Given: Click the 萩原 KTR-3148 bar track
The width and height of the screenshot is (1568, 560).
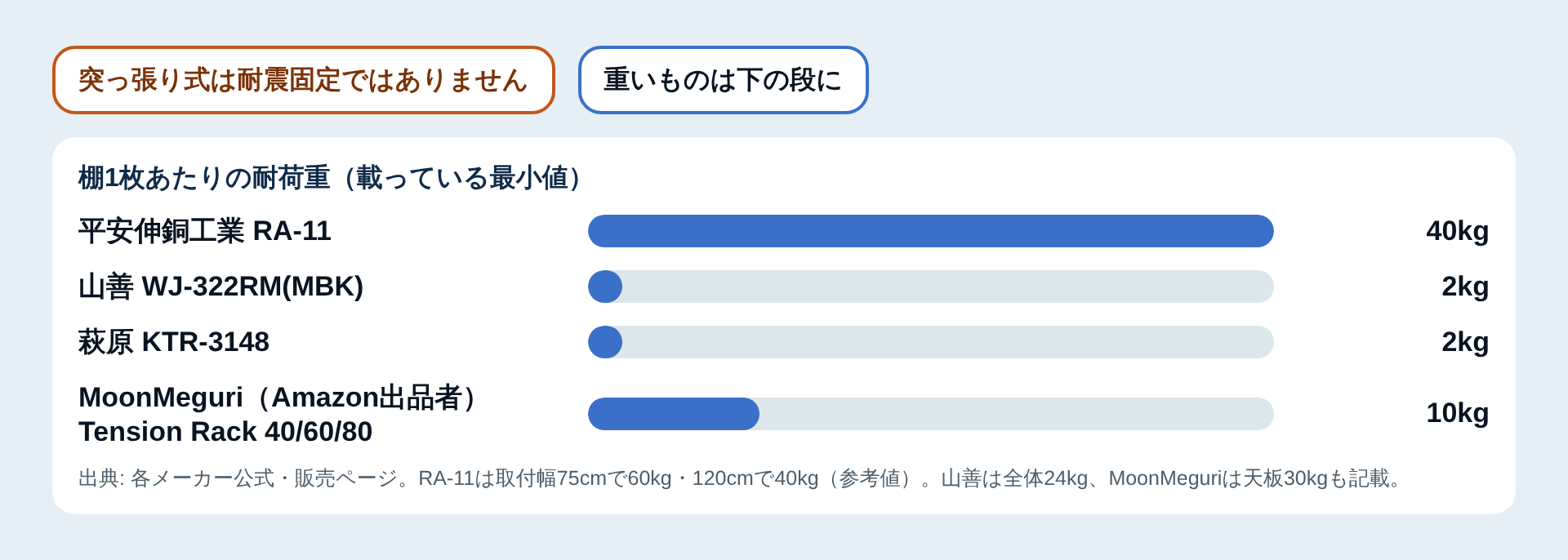Looking at the screenshot, I should tap(931, 342).
